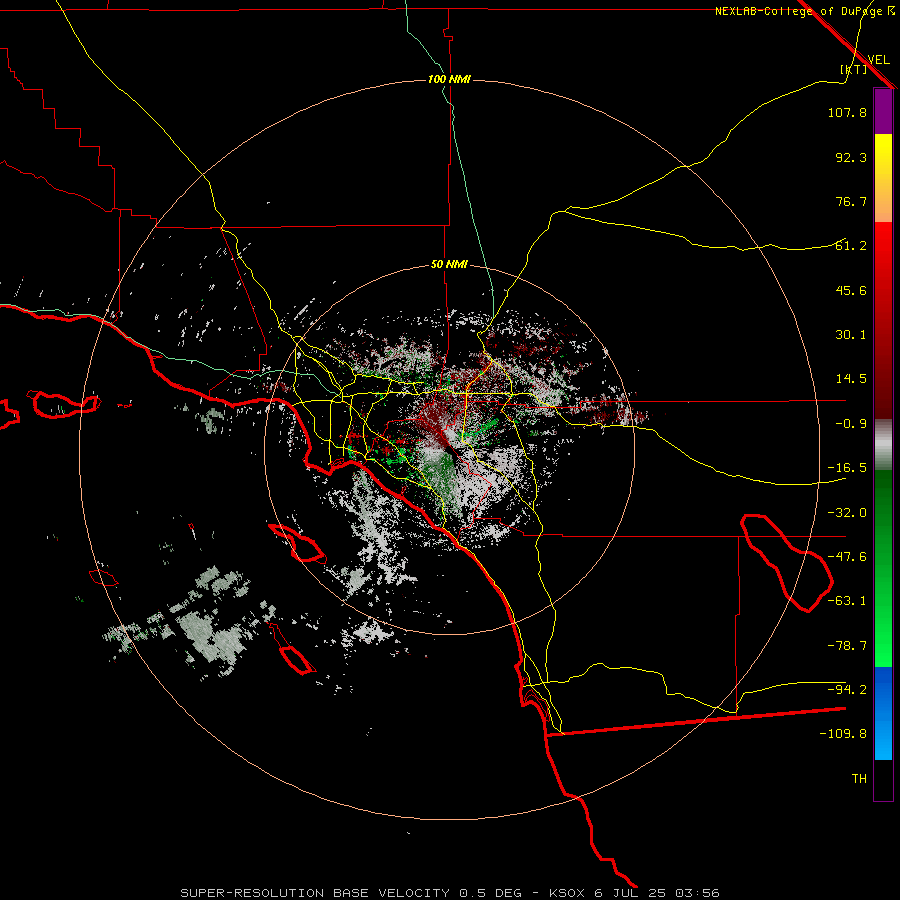Click the Super-Resolution Base Velocity caption
Viewport: 900px width, 900px height.
tap(450, 893)
